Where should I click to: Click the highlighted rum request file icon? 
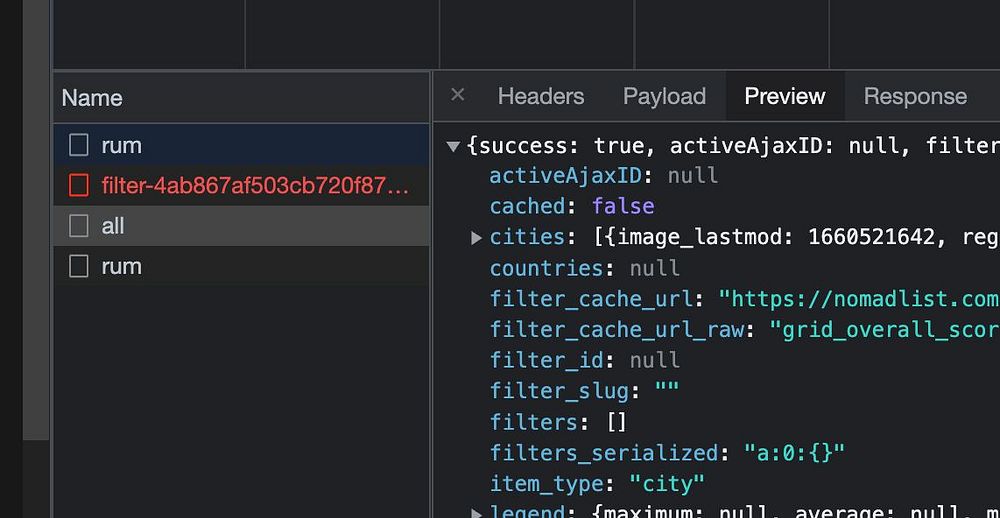click(78, 145)
